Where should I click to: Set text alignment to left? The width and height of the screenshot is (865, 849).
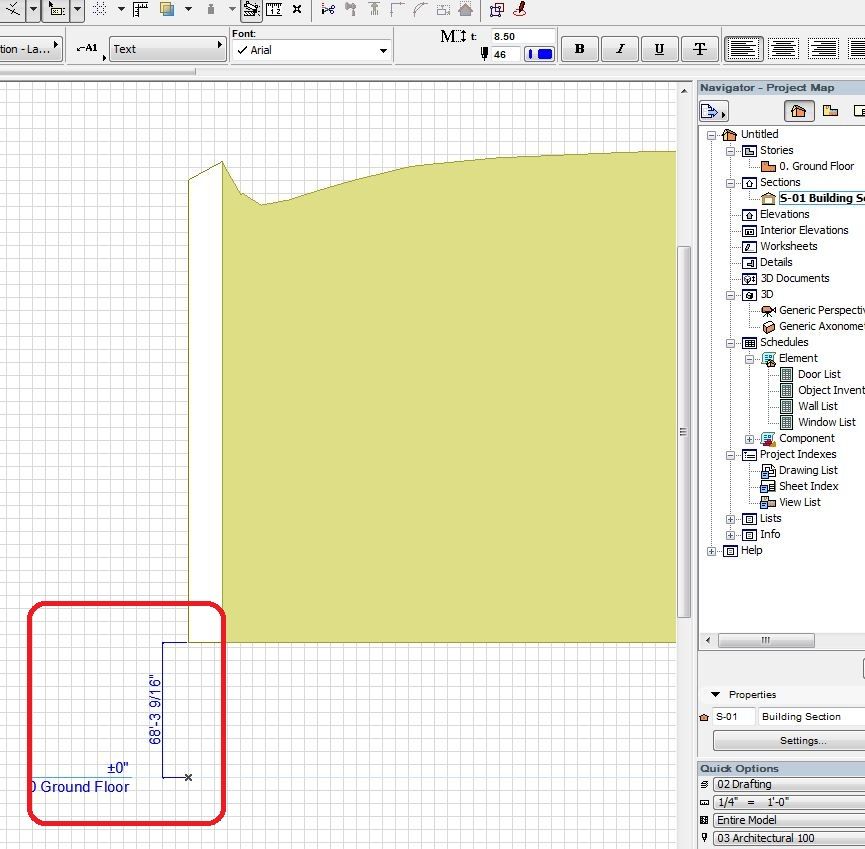pos(743,49)
